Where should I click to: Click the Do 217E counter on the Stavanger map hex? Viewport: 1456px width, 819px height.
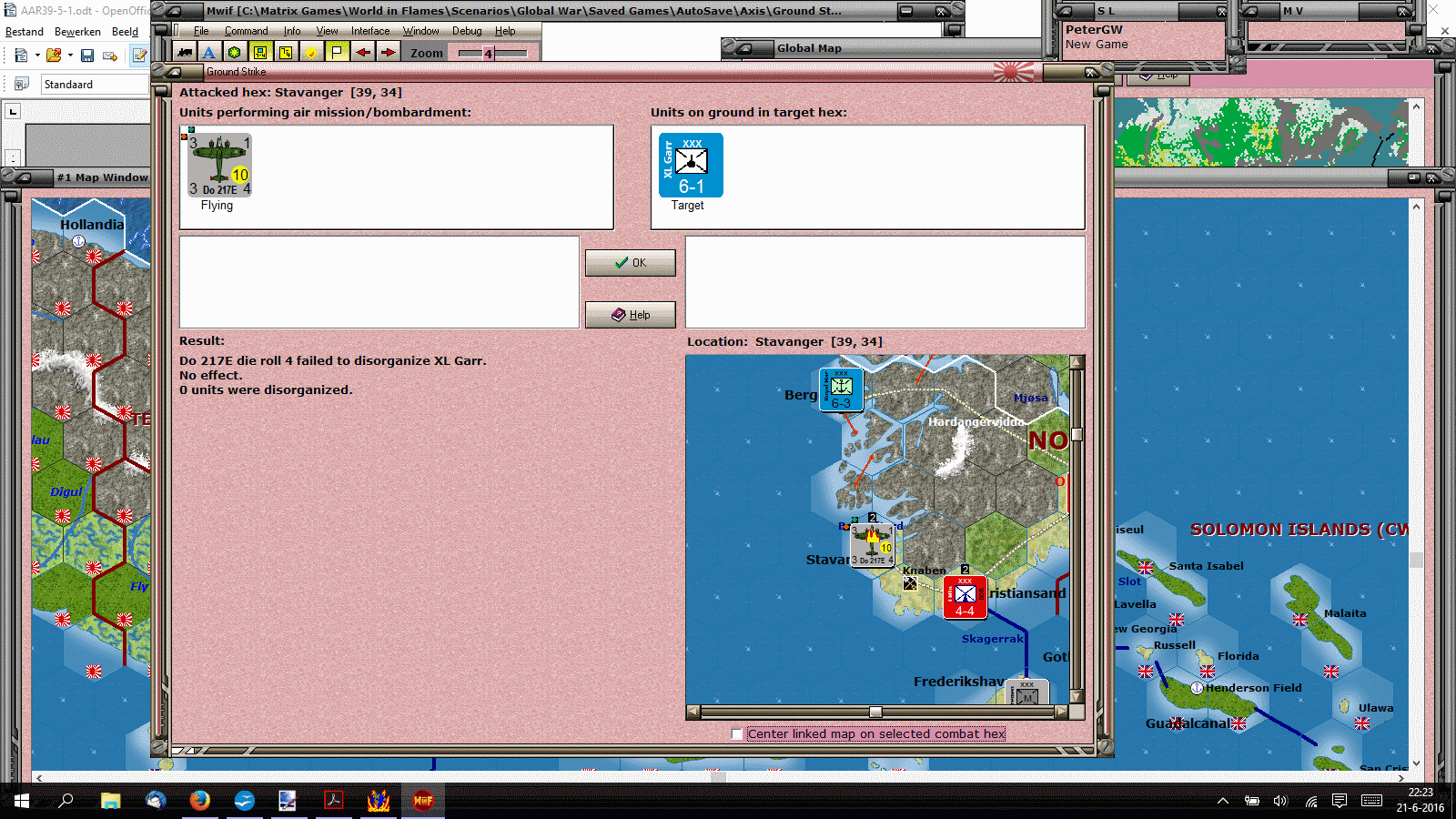(872, 546)
